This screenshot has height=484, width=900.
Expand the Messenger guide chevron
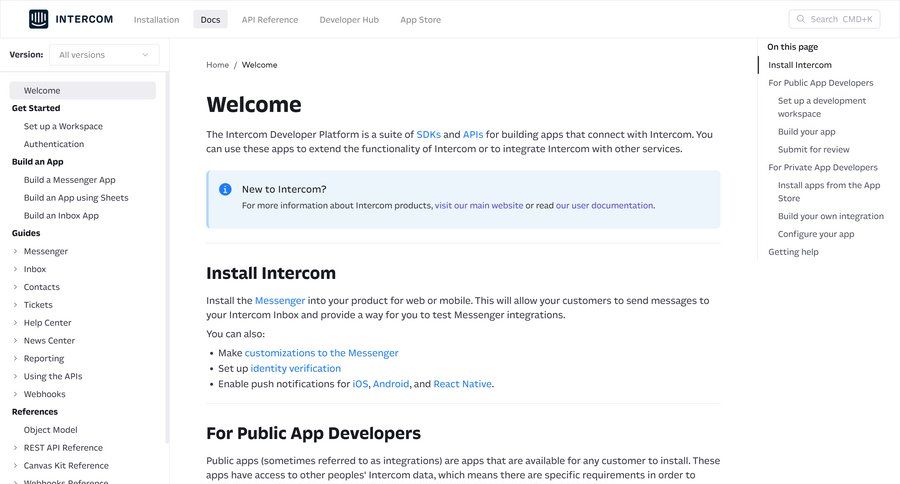tap(15, 251)
